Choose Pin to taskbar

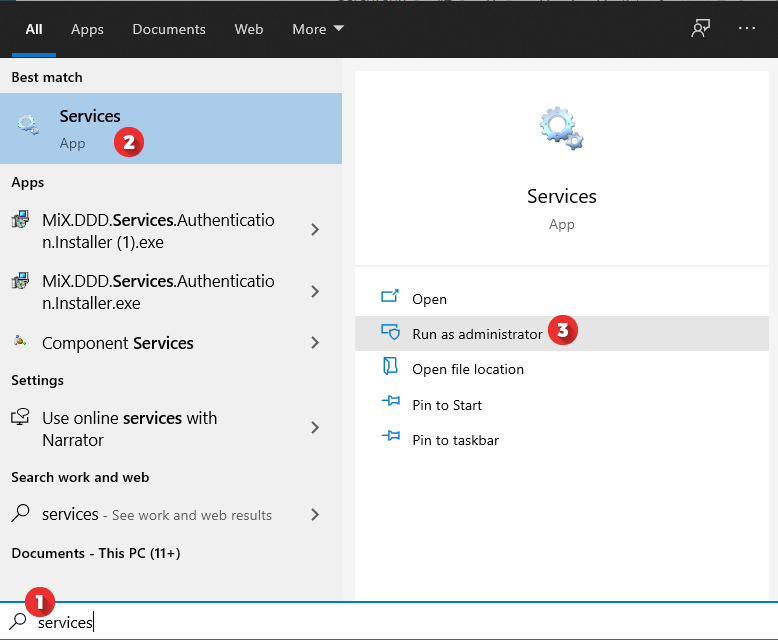562,440
